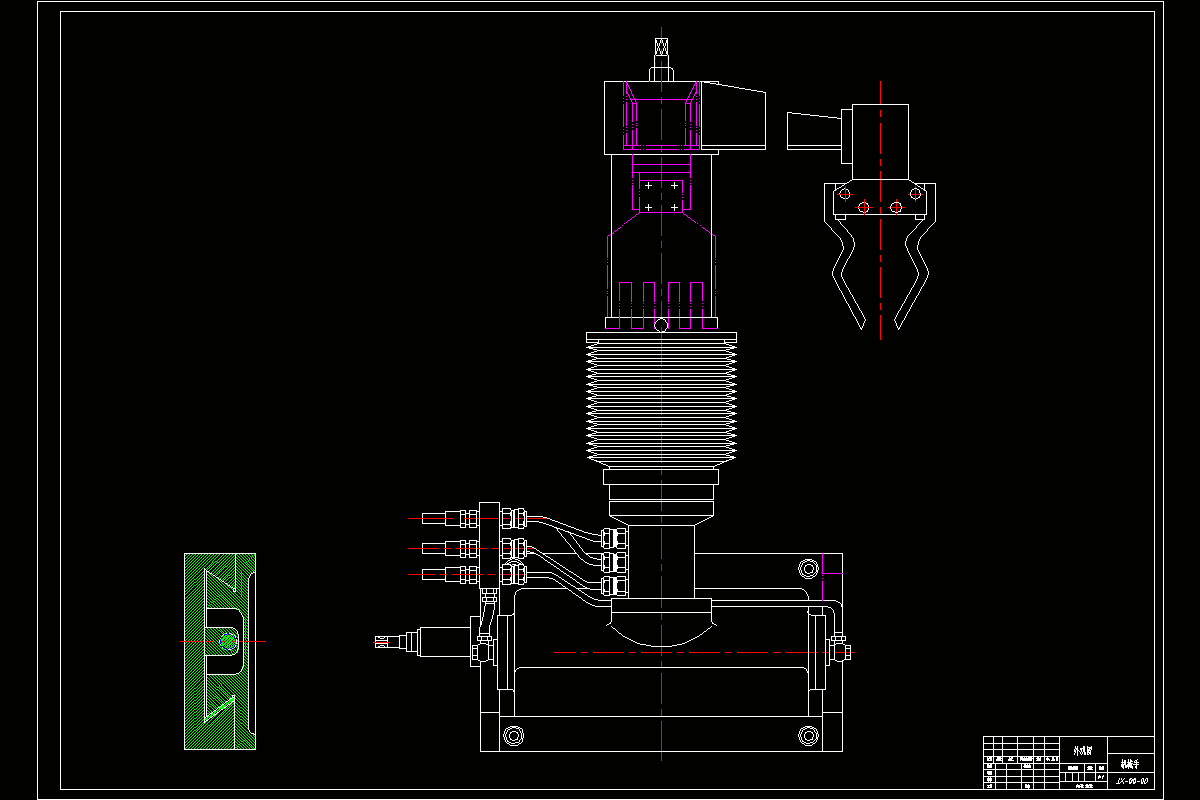Select the lowest of three hose connectors
Viewport: 1200px width, 800px height.
coord(451,574)
